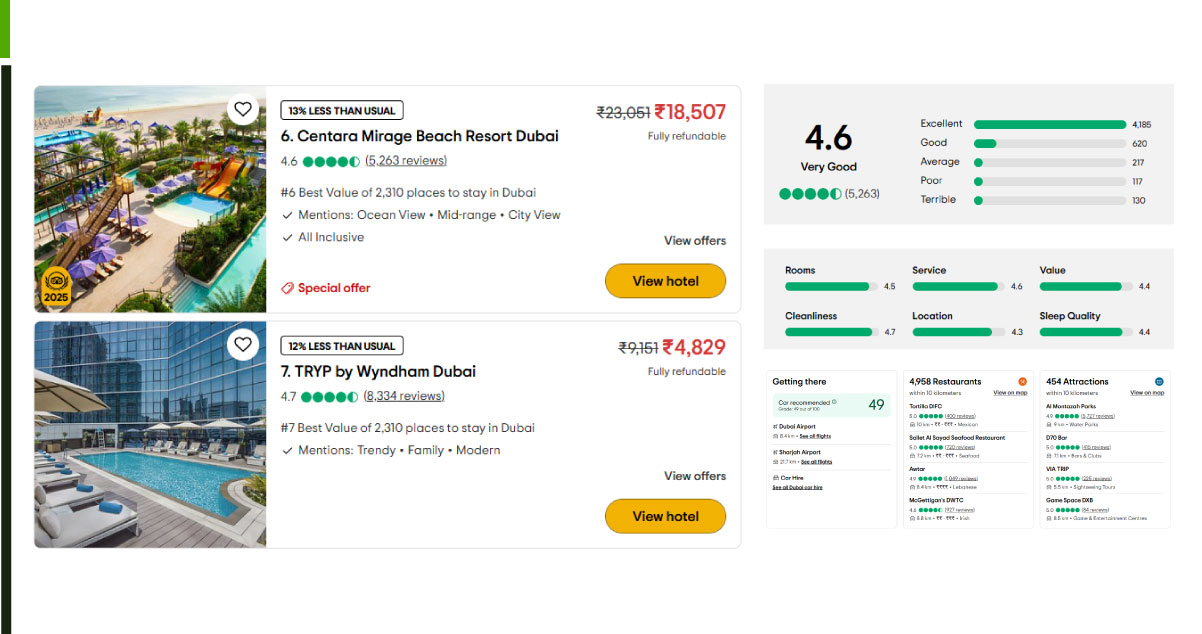This screenshot has height=634, width=1202.
Task: Open Sallet Al Sayad Seafood Restaurant
Action: click(957, 438)
